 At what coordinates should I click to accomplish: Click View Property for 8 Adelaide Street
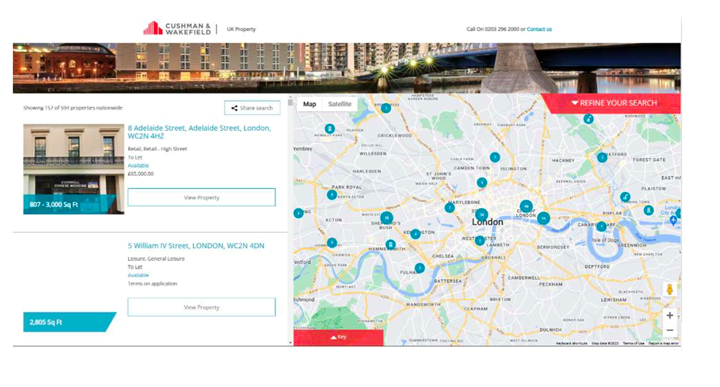pyautogui.click(x=202, y=197)
